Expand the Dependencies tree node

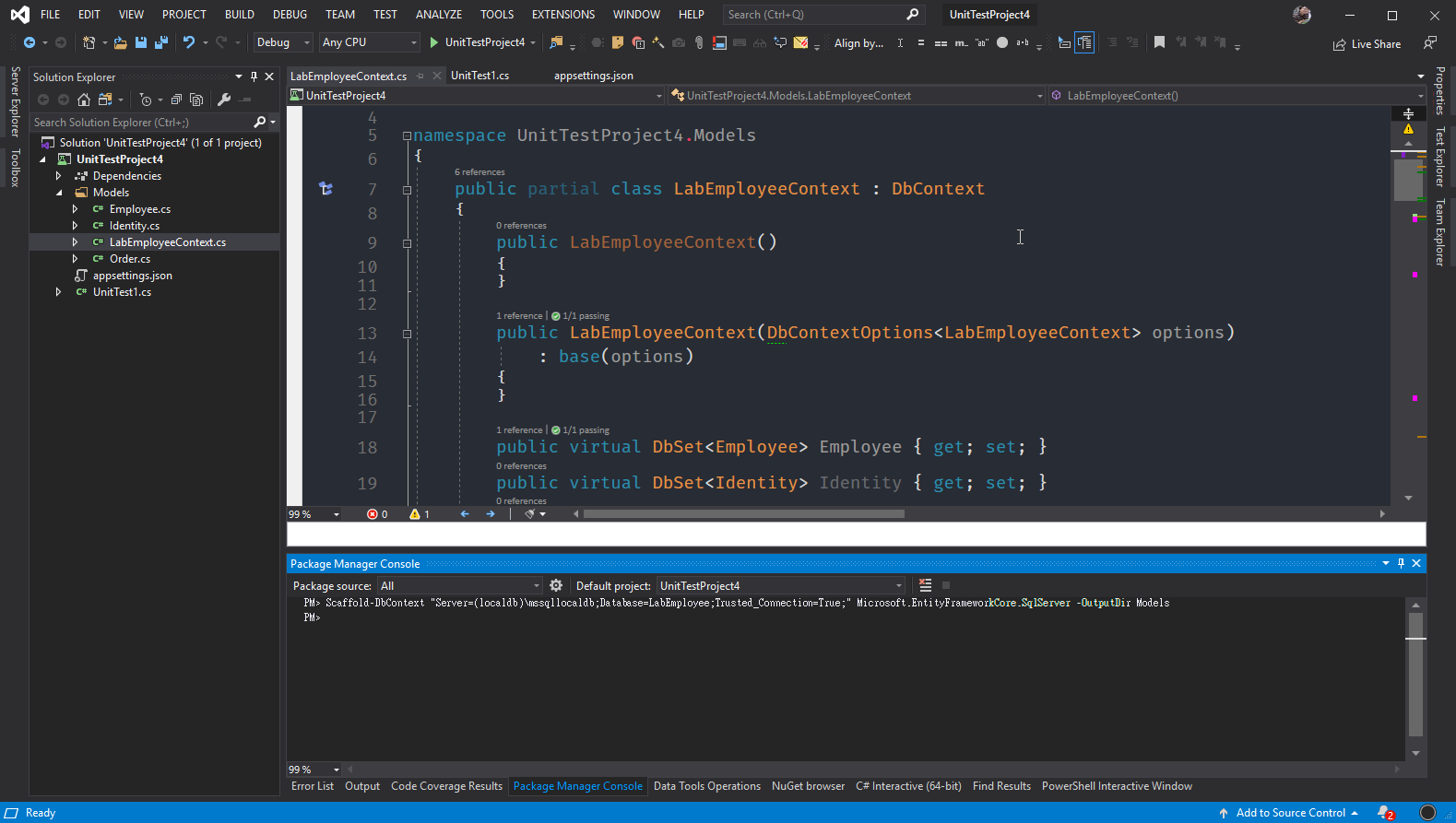pyautogui.click(x=58, y=176)
